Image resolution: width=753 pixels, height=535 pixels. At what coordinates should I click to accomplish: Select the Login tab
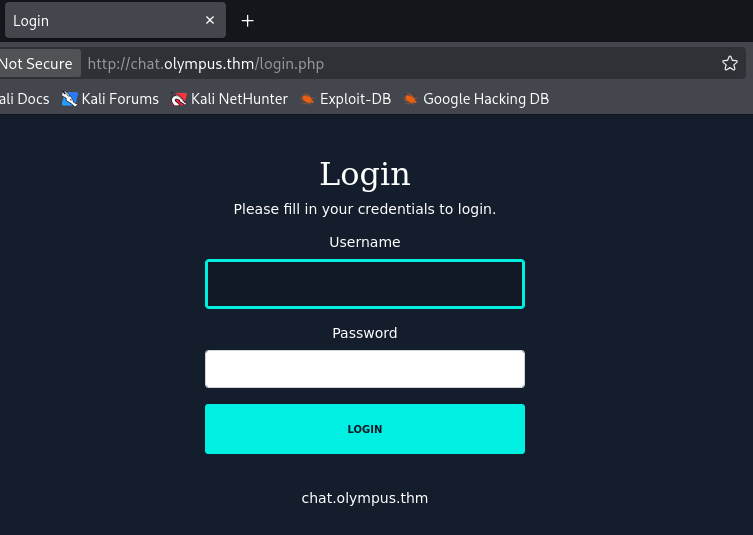tap(100, 21)
